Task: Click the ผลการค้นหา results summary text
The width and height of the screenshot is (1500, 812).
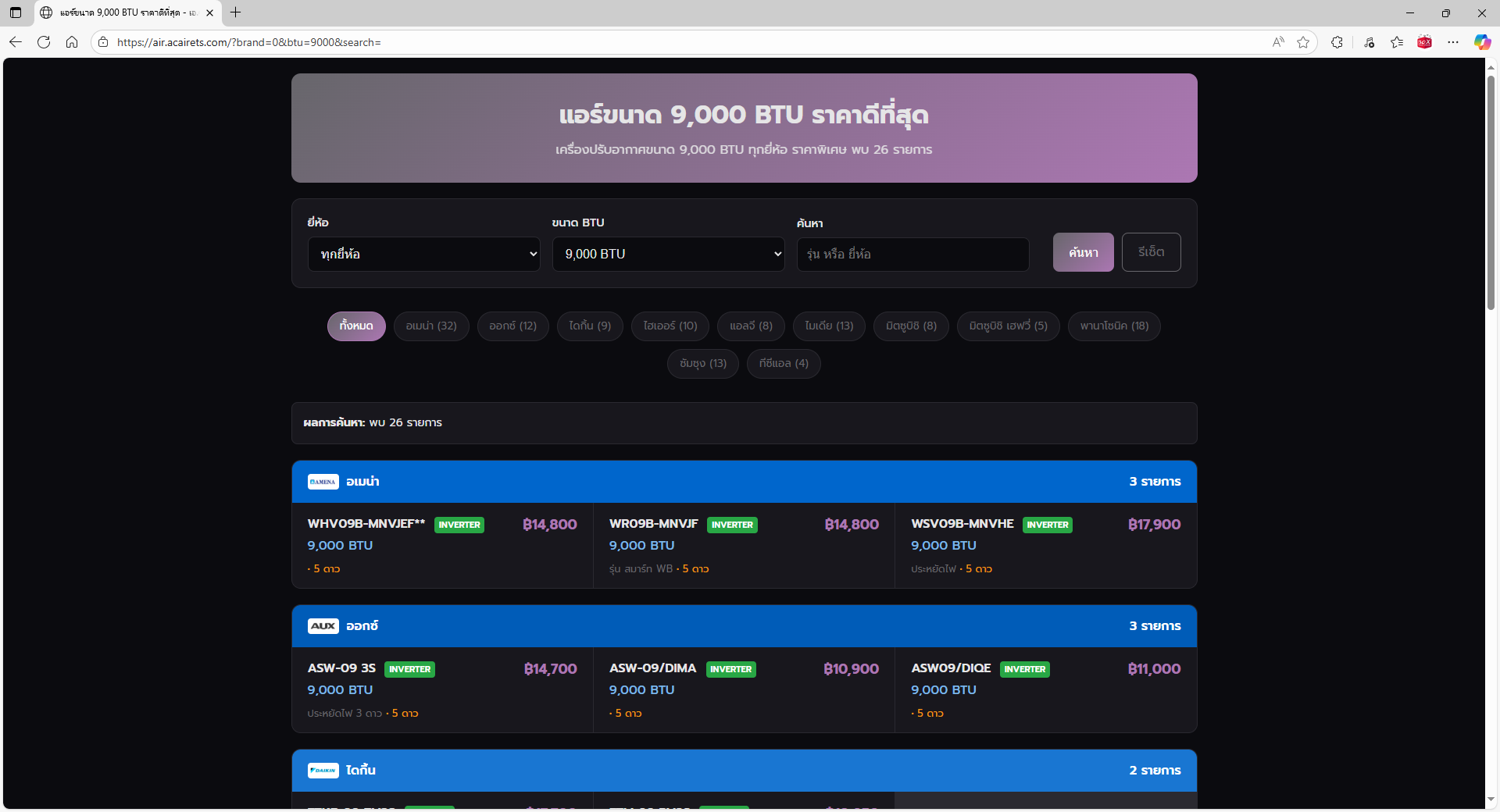Action: click(x=373, y=423)
